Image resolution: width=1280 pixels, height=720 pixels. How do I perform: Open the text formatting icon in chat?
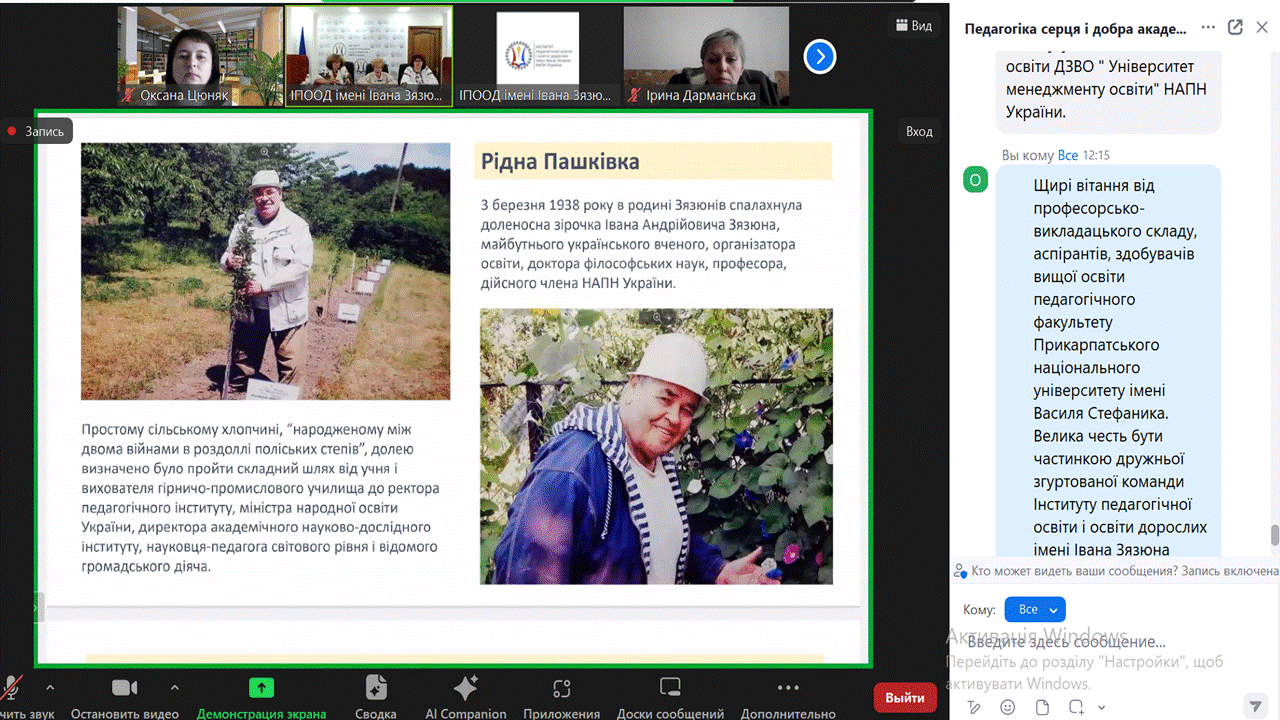click(974, 707)
